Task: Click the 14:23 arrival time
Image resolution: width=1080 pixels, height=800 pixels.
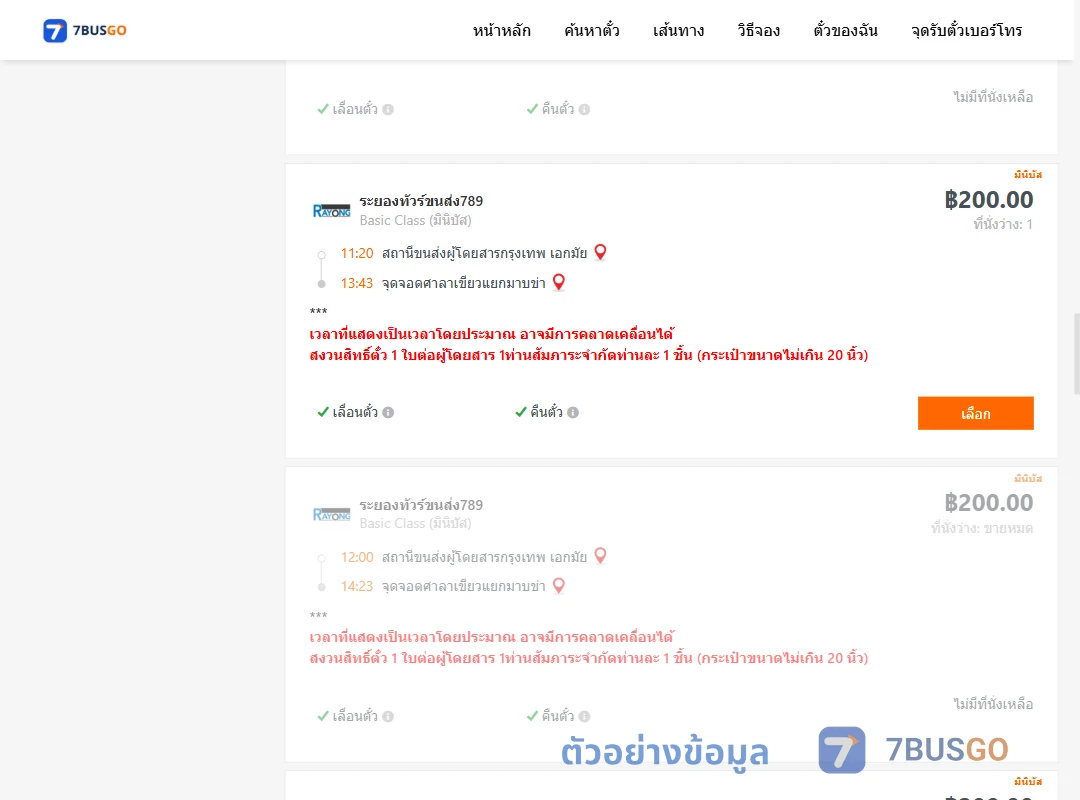Action: [x=357, y=586]
